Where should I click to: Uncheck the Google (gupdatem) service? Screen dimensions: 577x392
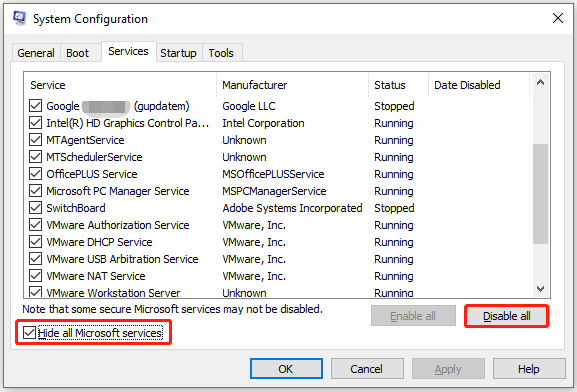(x=35, y=106)
